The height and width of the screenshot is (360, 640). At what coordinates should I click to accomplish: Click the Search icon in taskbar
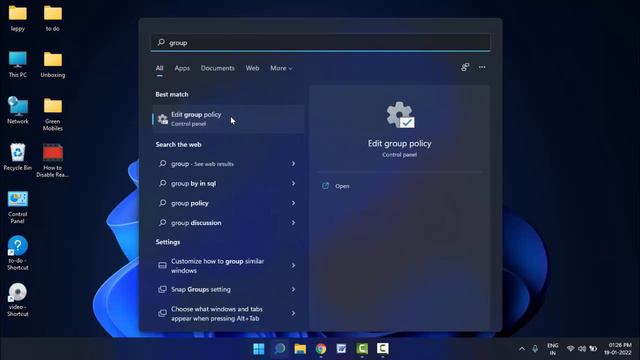[280, 349]
